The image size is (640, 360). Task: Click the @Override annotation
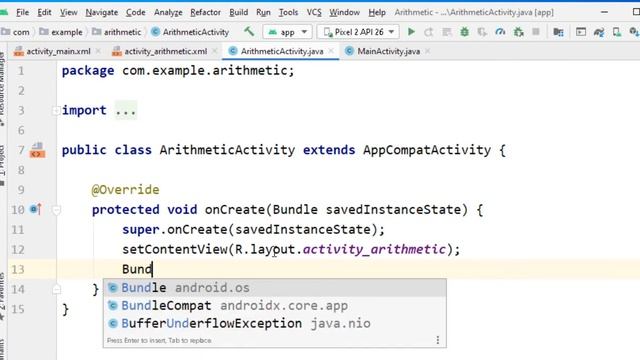(125, 190)
